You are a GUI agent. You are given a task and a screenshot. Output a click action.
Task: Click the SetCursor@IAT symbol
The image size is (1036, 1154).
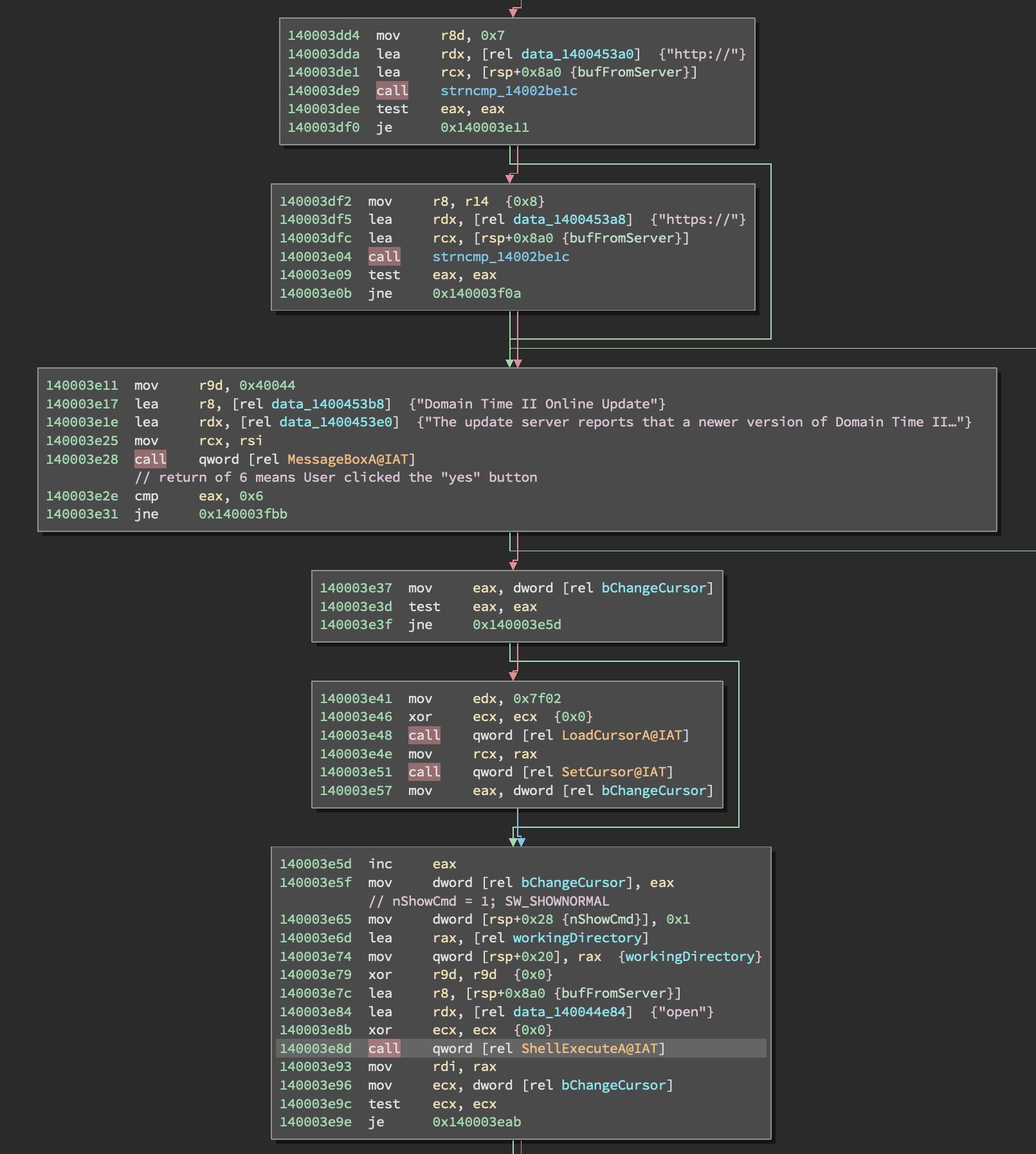pyautogui.click(x=613, y=772)
